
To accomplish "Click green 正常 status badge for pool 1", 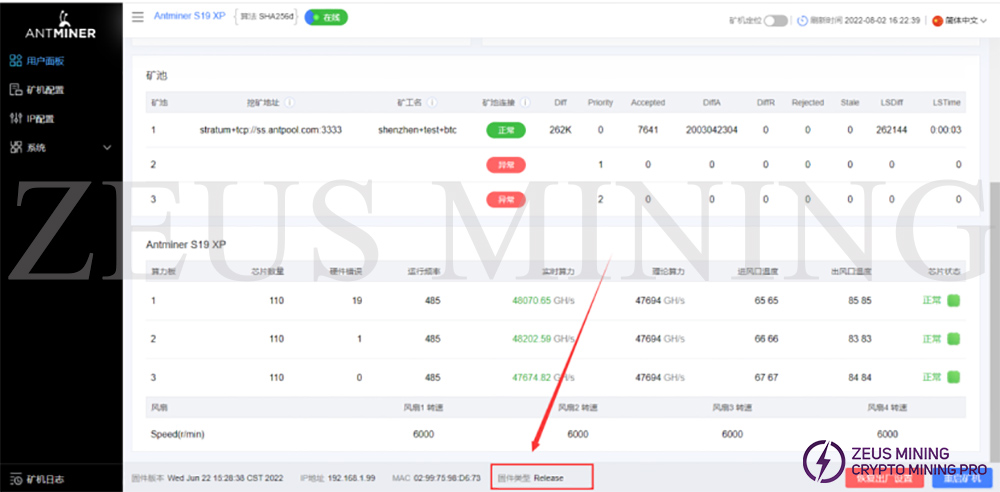I will pos(505,130).
